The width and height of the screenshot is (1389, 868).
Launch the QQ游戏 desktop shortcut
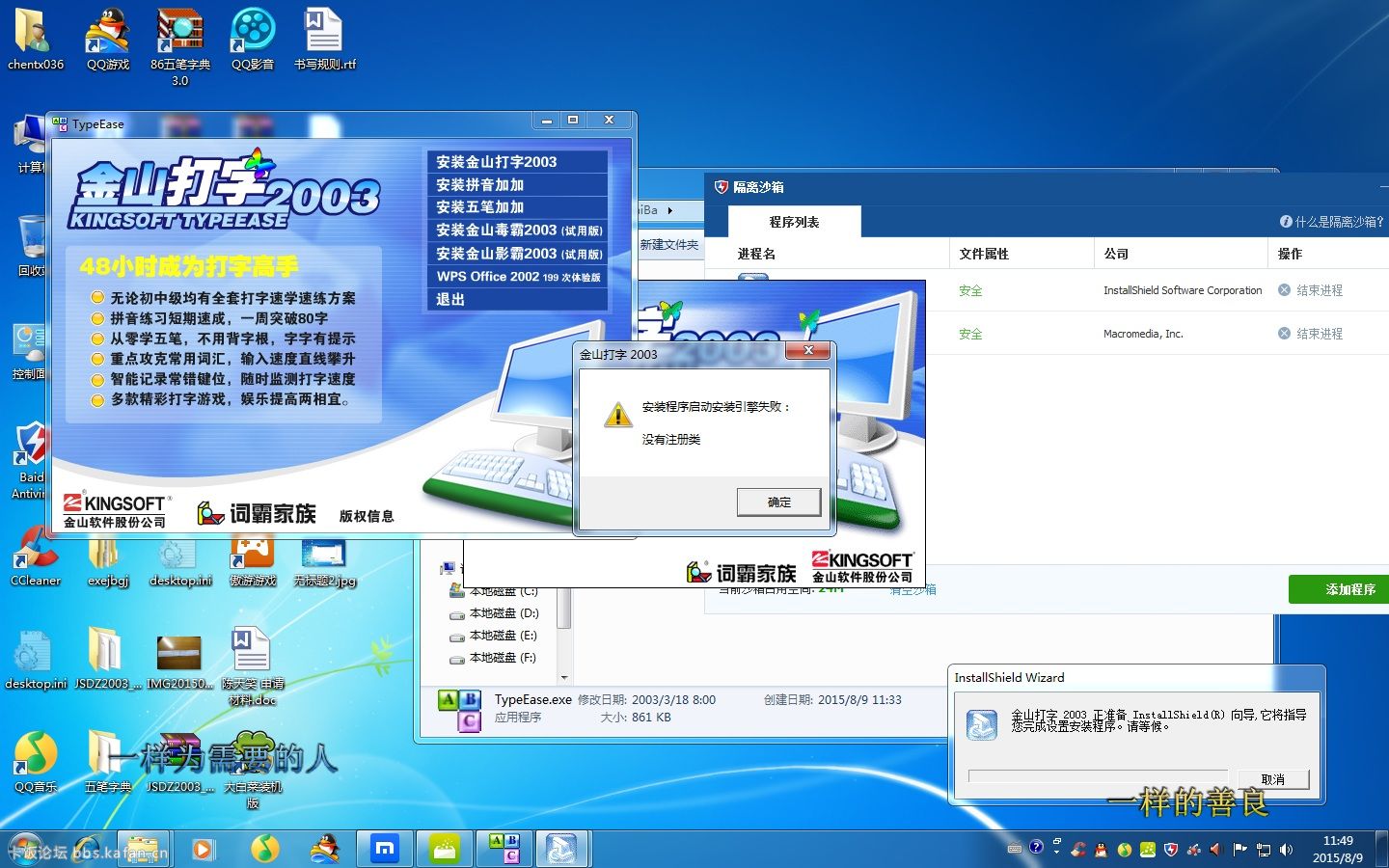click(x=107, y=39)
